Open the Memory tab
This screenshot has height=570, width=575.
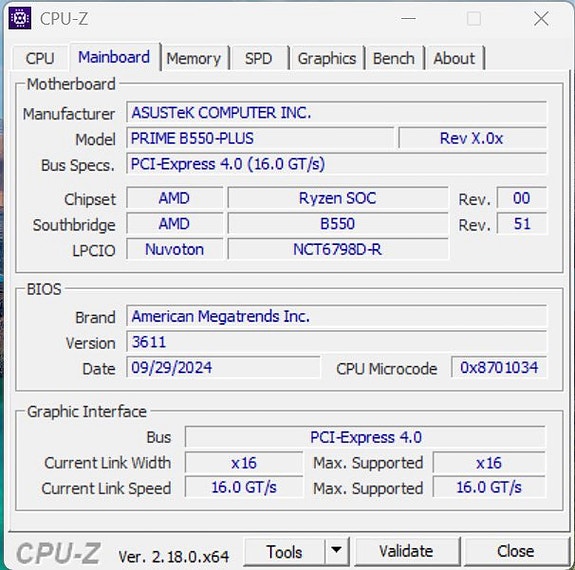coord(194,58)
